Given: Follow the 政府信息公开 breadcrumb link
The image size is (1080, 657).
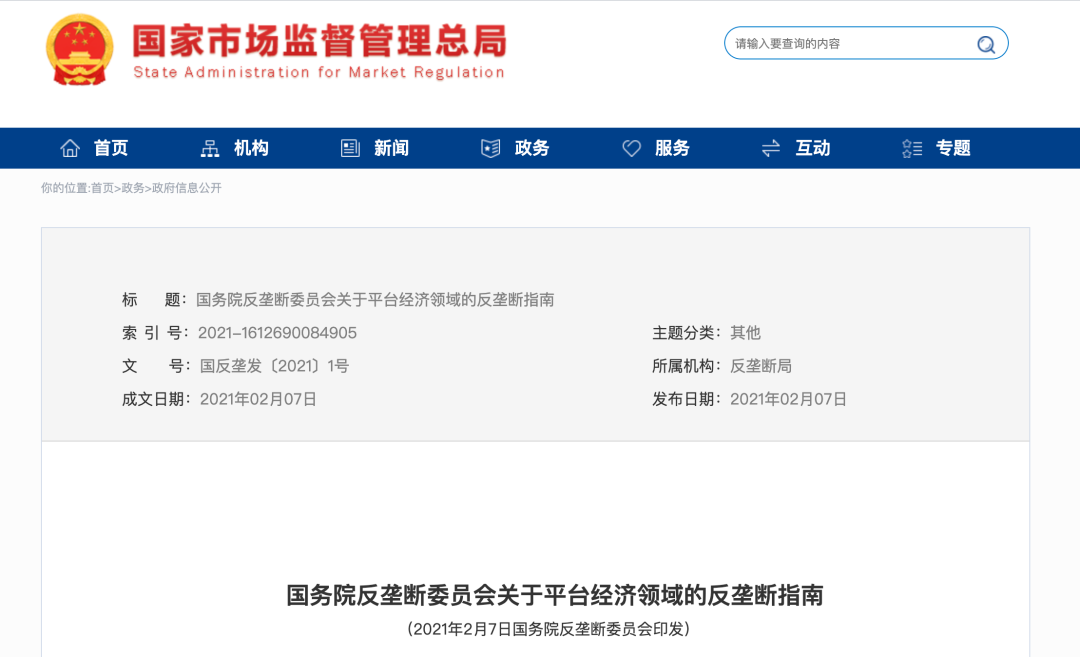Looking at the screenshot, I should (x=187, y=188).
